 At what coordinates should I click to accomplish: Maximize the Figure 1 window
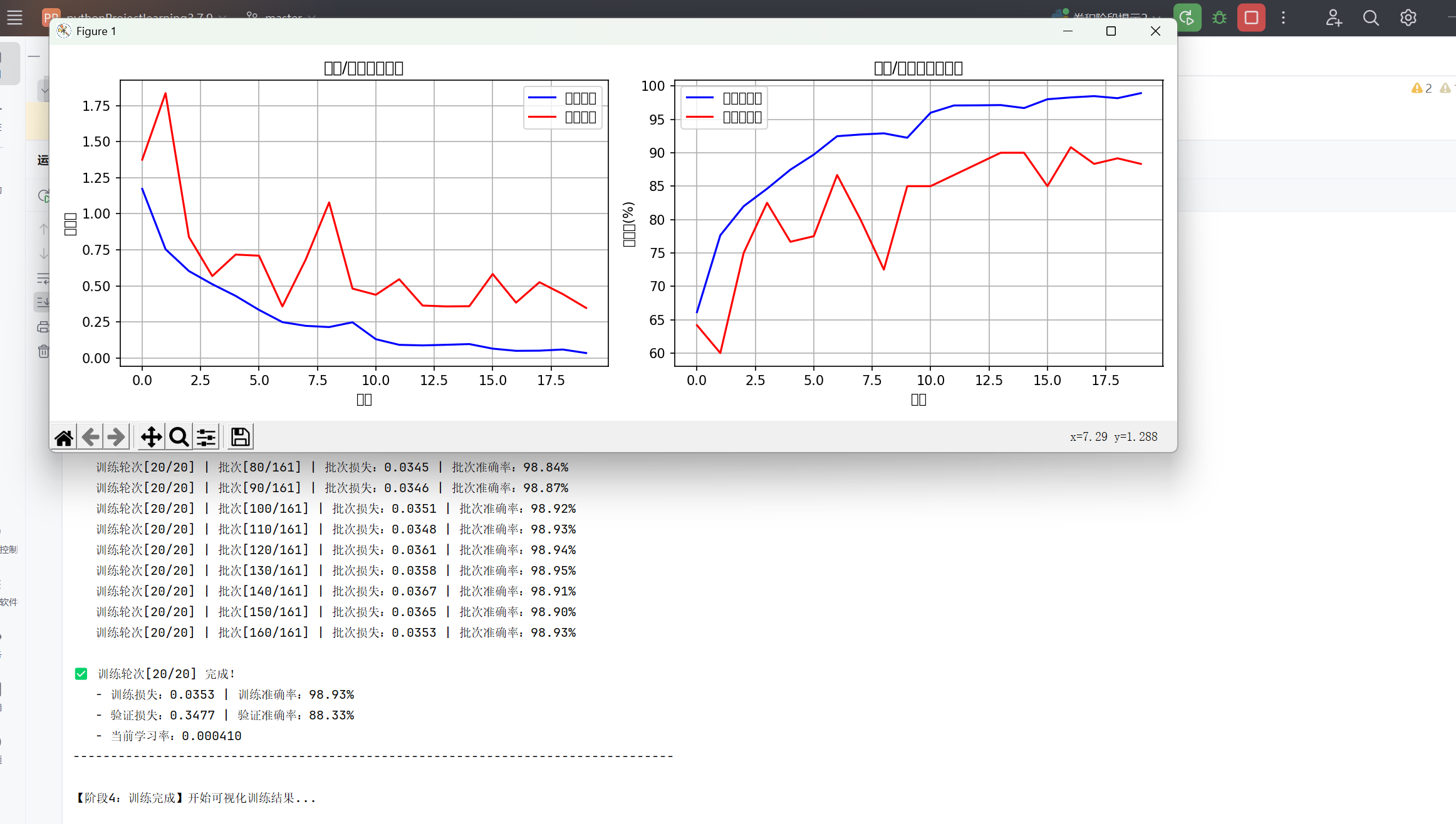(1111, 31)
